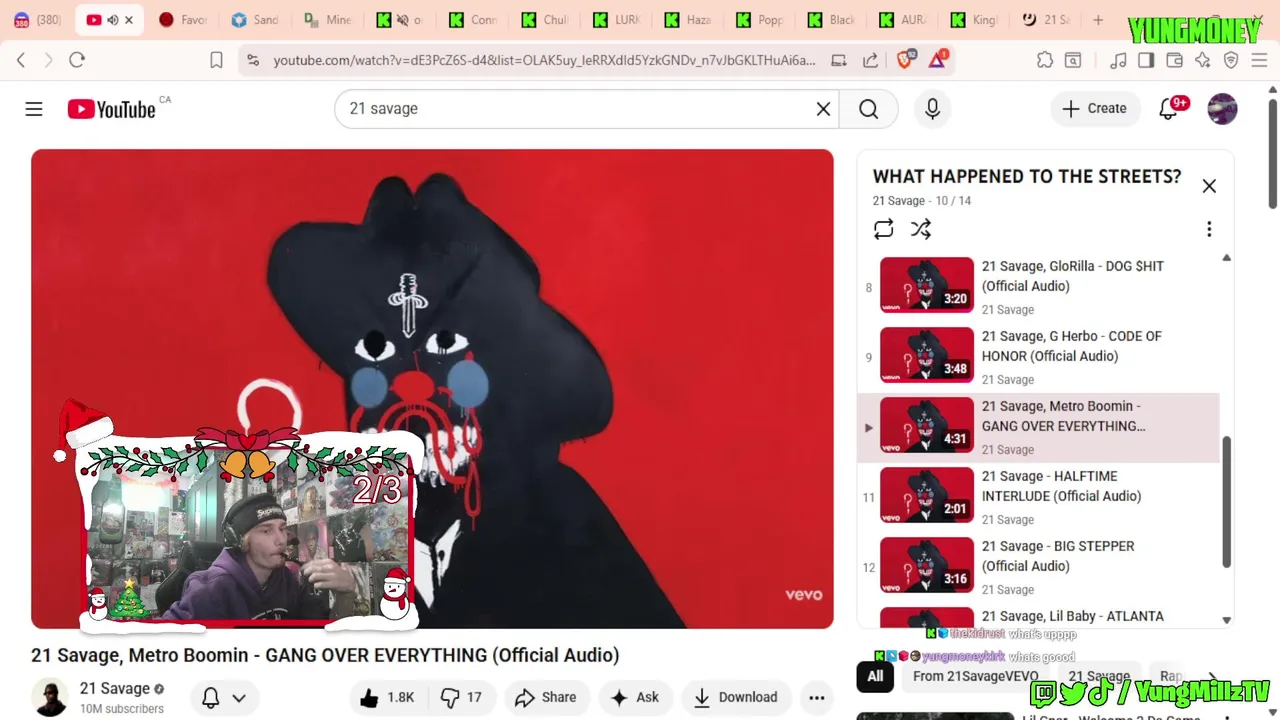The height and width of the screenshot is (720, 1280).
Task: View site information icon in address bar
Action: click(253, 60)
